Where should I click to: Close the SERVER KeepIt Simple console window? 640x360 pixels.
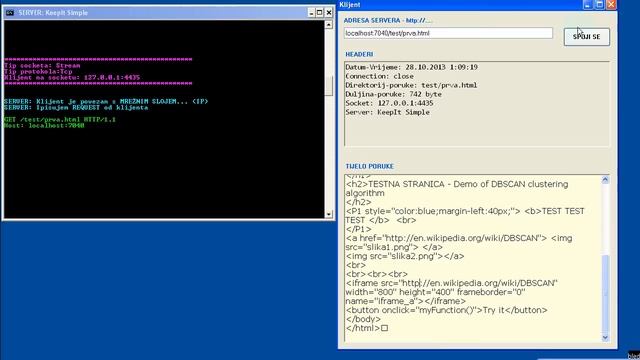click(x=329, y=13)
